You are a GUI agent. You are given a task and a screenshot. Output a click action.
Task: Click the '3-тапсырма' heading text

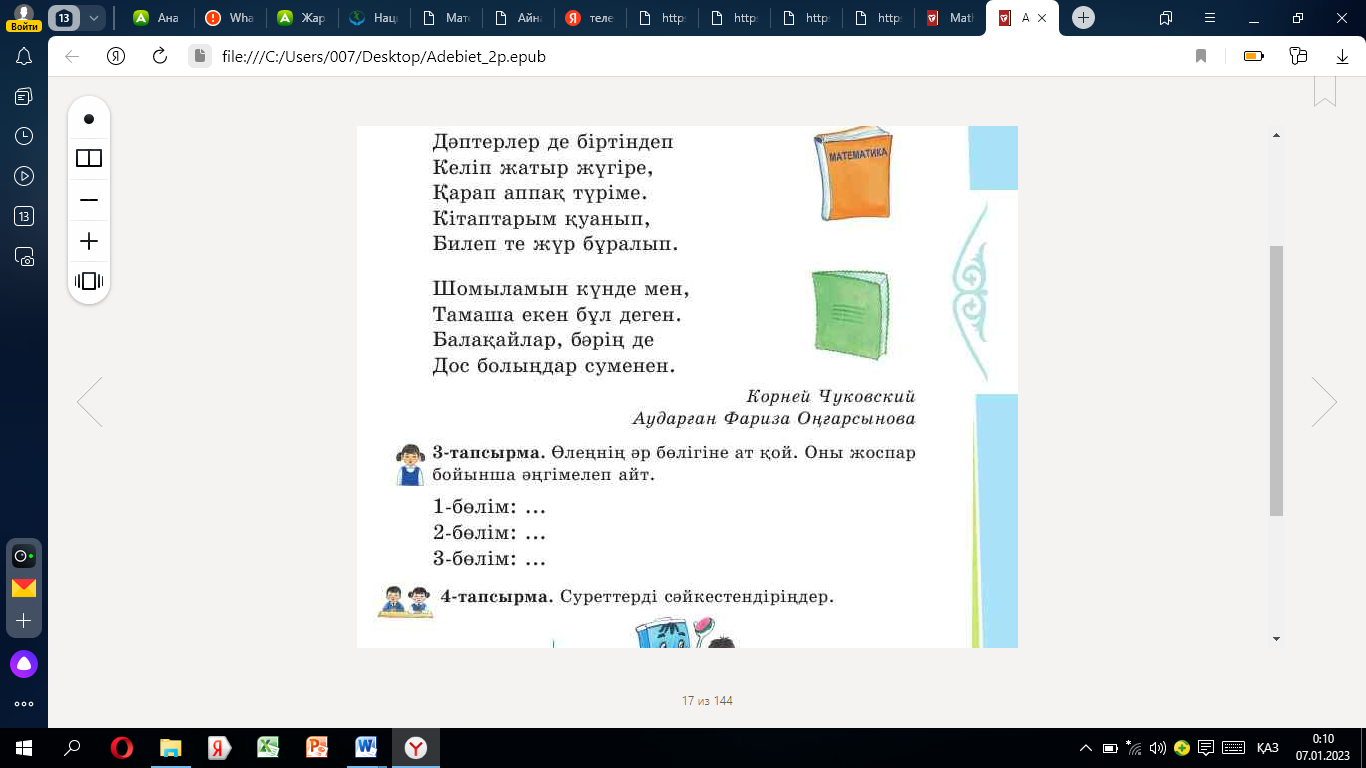(488, 453)
